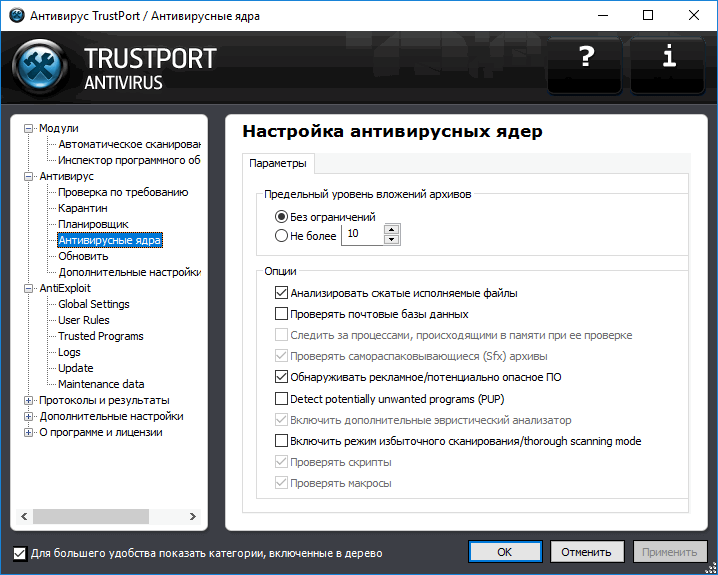This screenshot has height=575, width=718.
Task: Open 'Global Settings' tree item
Action: pos(94,304)
